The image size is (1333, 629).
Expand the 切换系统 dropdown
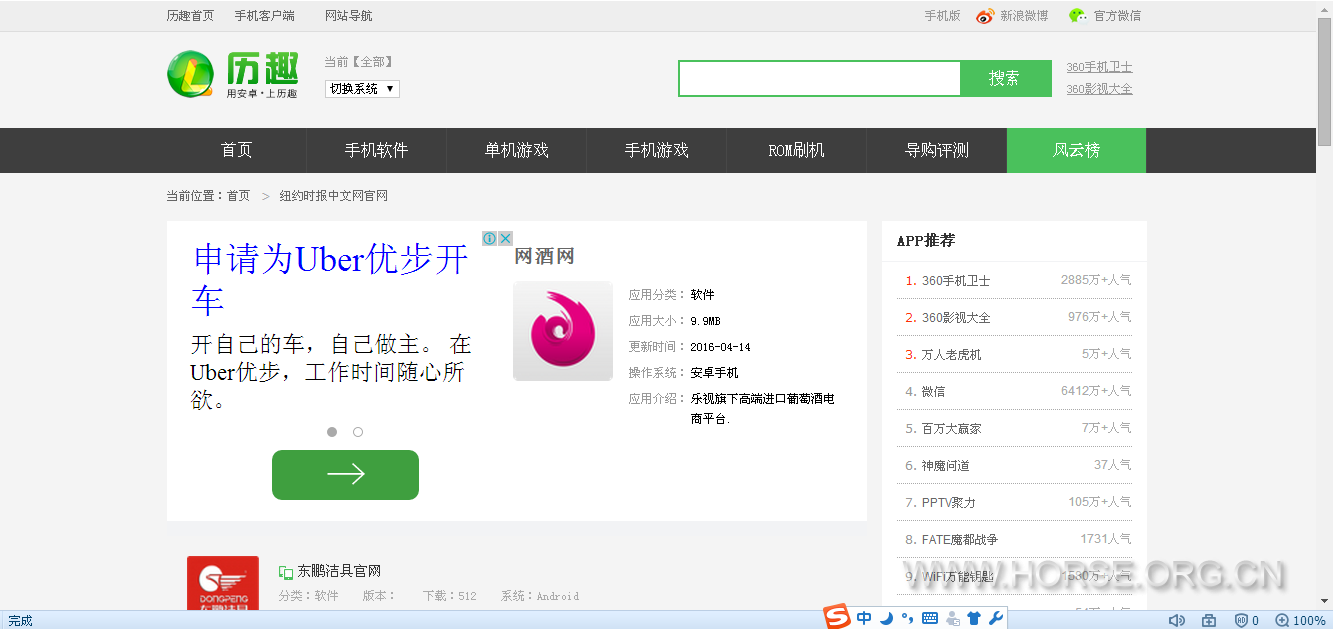coord(362,89)
